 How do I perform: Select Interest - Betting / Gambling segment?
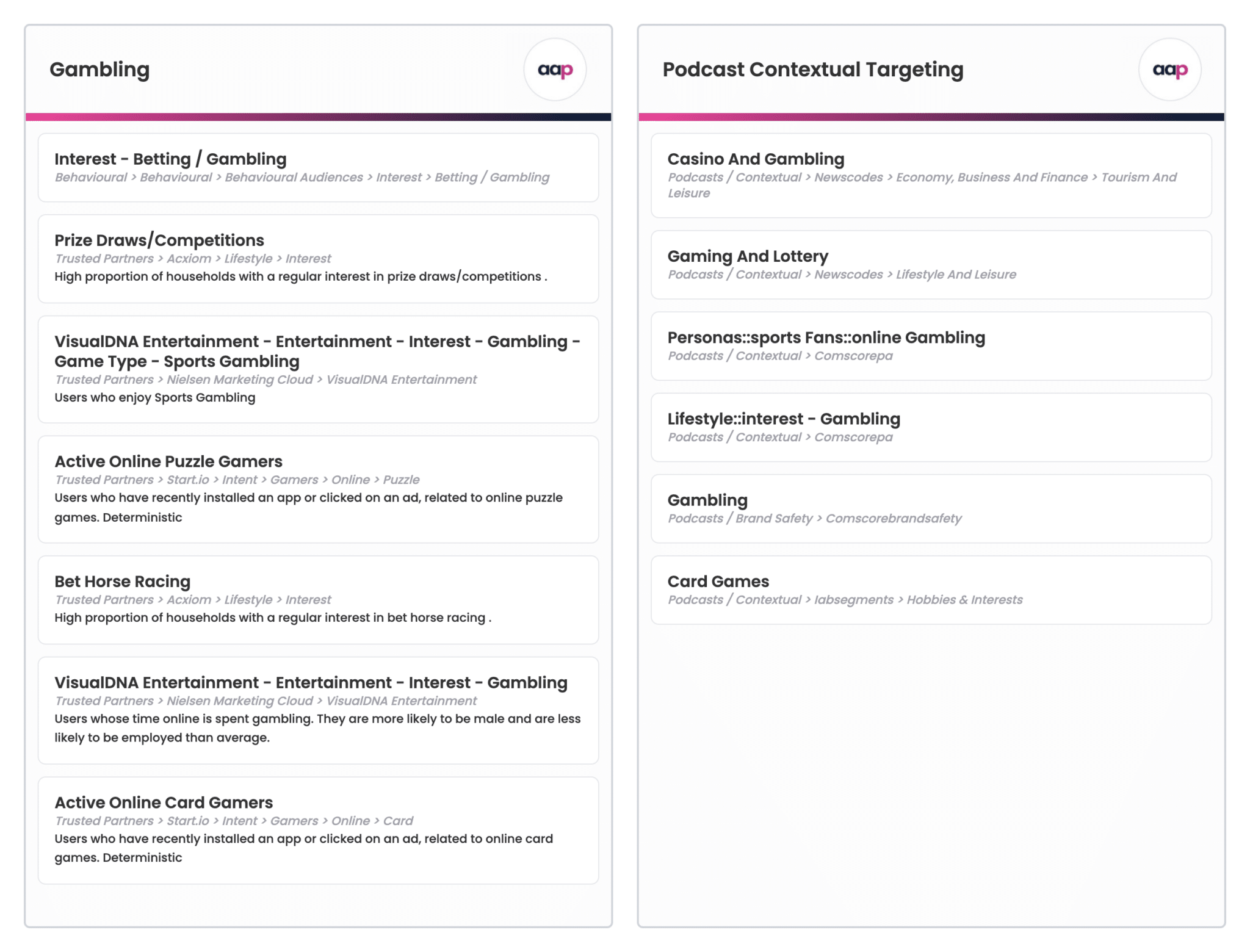[x=318, y=168]
